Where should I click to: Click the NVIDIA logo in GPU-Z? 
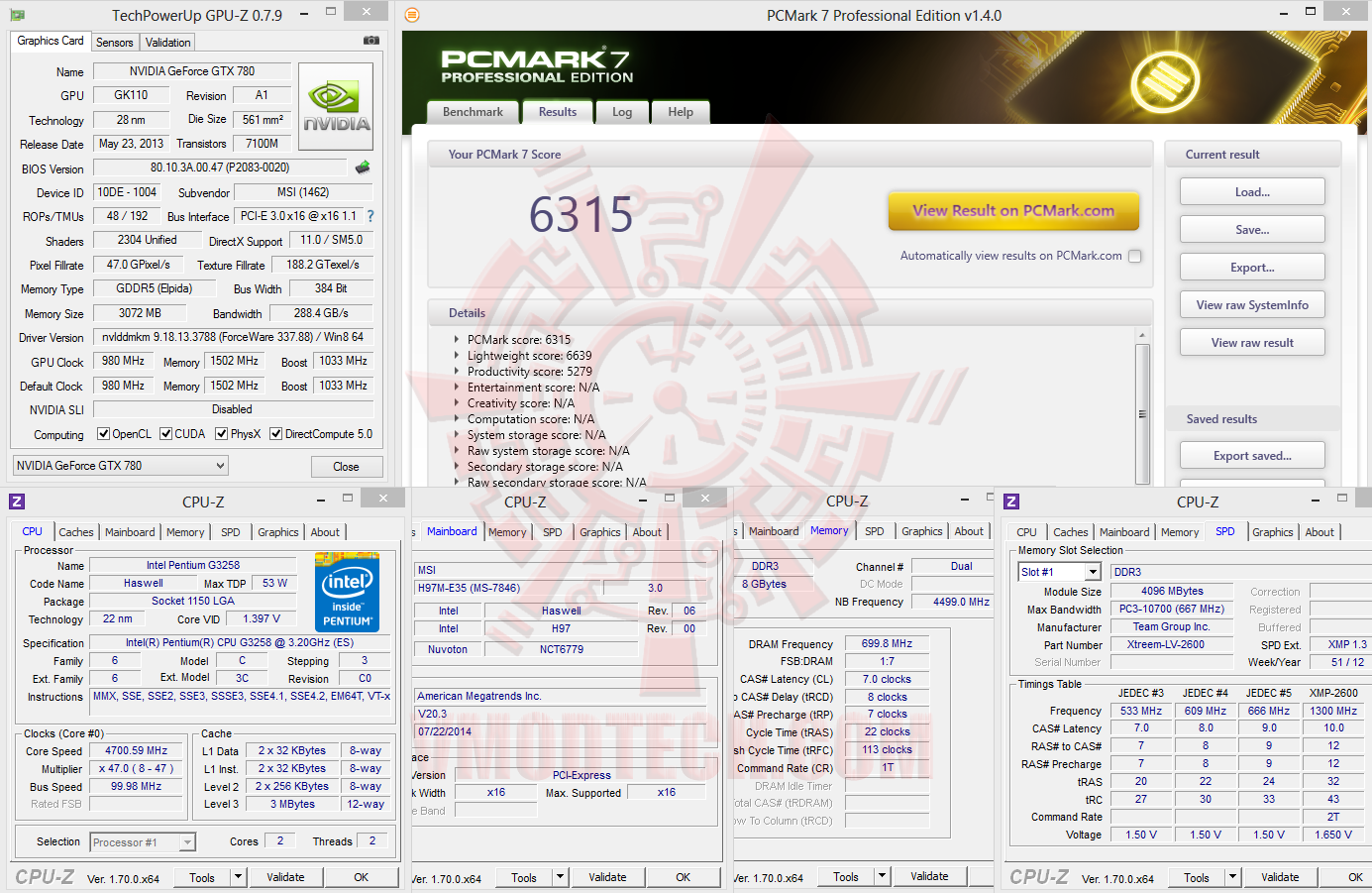point(337,106)
